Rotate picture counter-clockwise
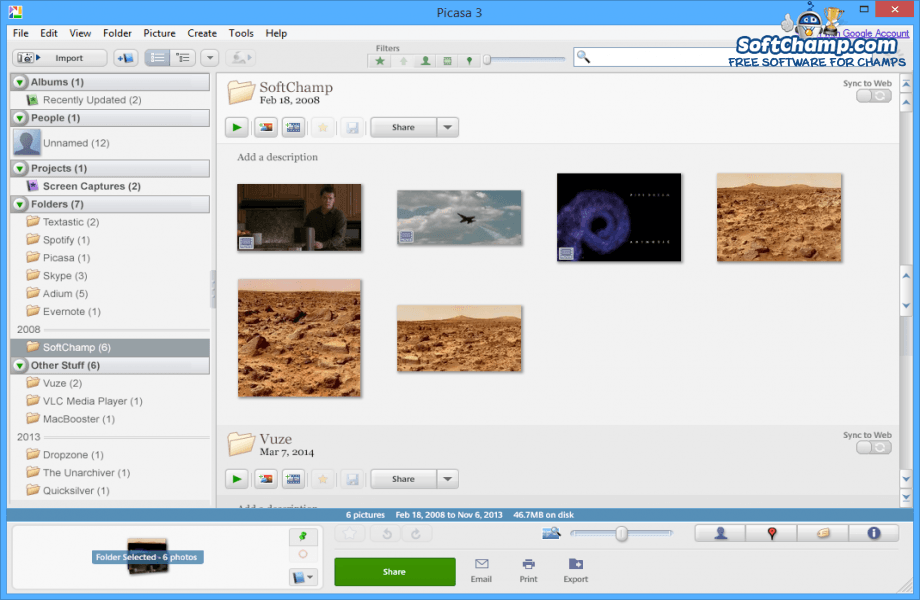 point(387,534)
